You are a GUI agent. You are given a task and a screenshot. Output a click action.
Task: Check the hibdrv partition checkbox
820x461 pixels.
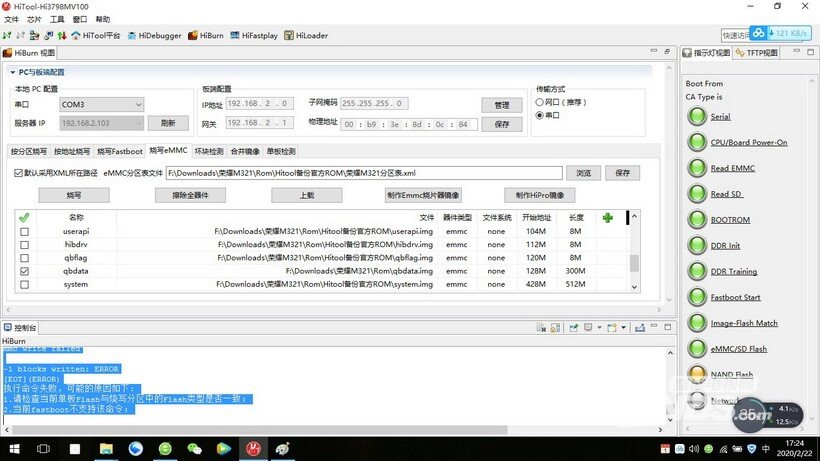point(25,245)
